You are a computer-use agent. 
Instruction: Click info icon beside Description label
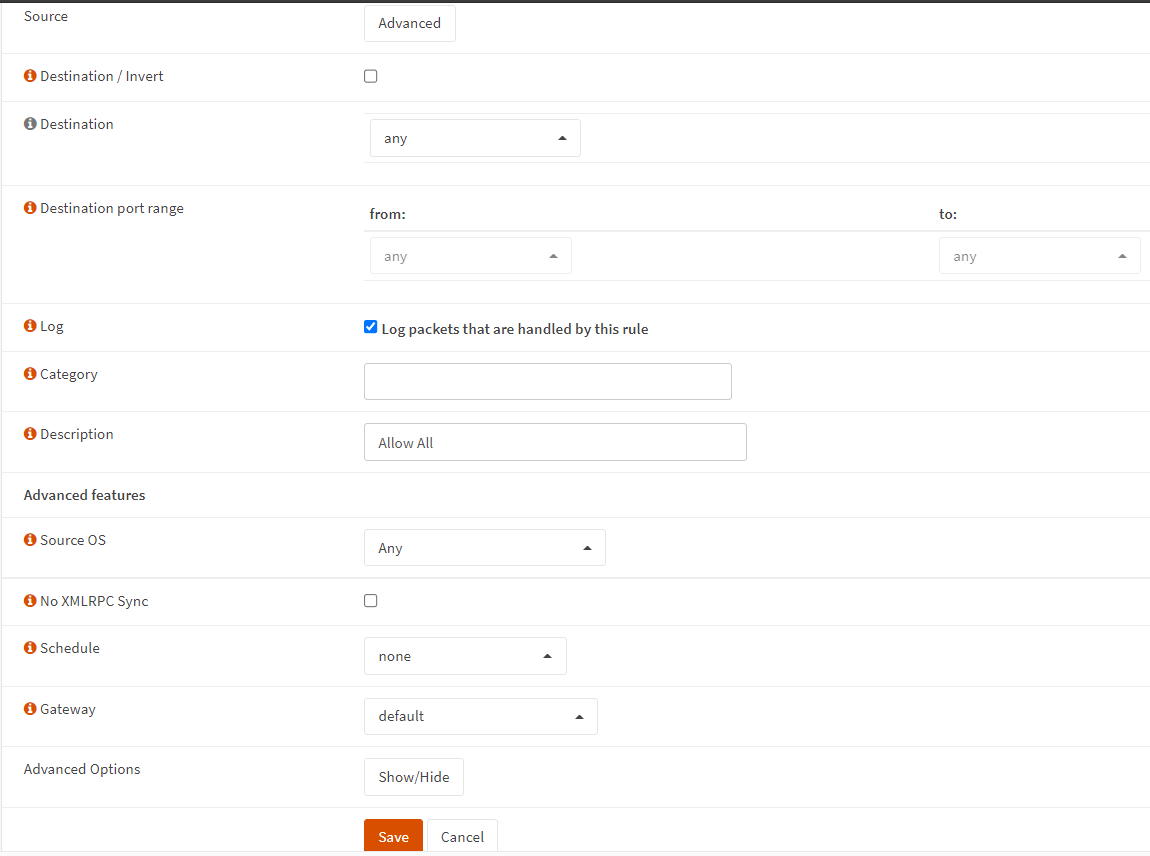tap(30, 434)
